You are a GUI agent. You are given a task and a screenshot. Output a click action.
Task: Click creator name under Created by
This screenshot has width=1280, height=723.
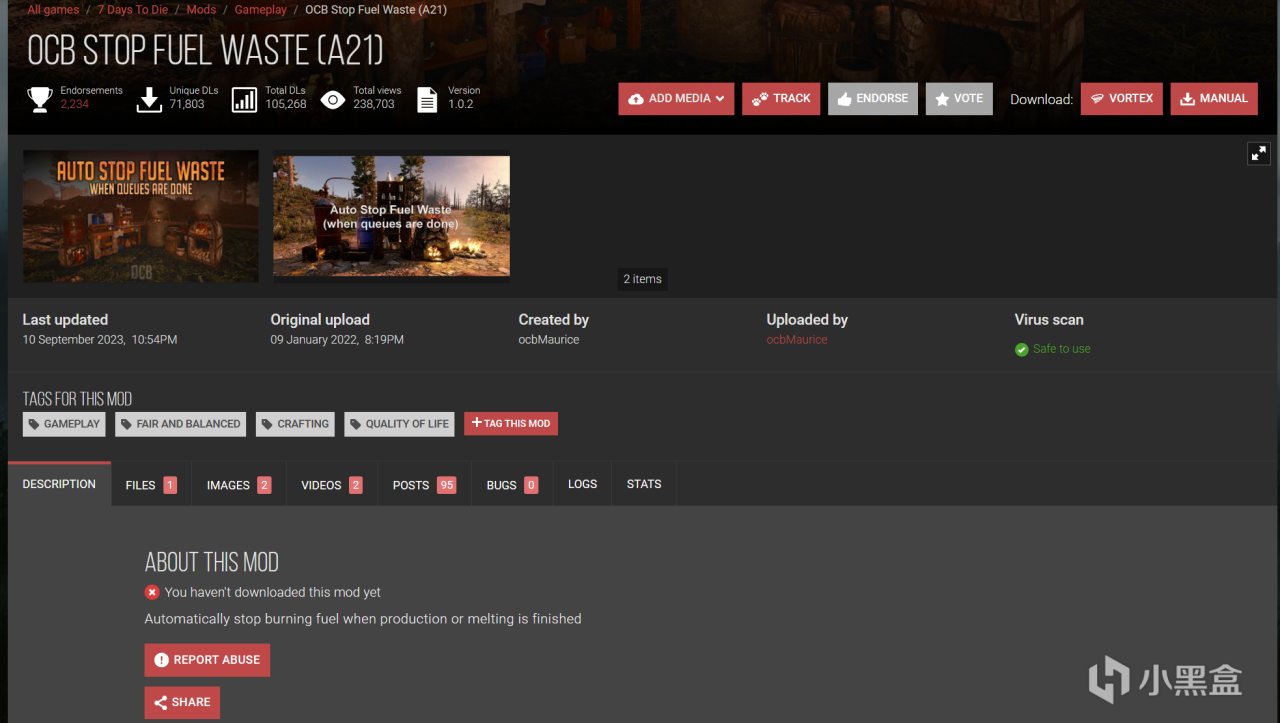pyautogui.click(x=549, y=340)
